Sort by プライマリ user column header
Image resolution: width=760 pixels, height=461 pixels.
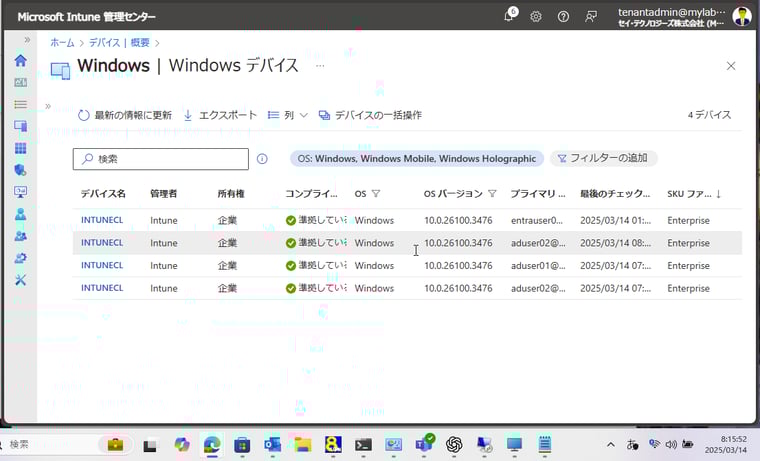(x=538, y=193)
